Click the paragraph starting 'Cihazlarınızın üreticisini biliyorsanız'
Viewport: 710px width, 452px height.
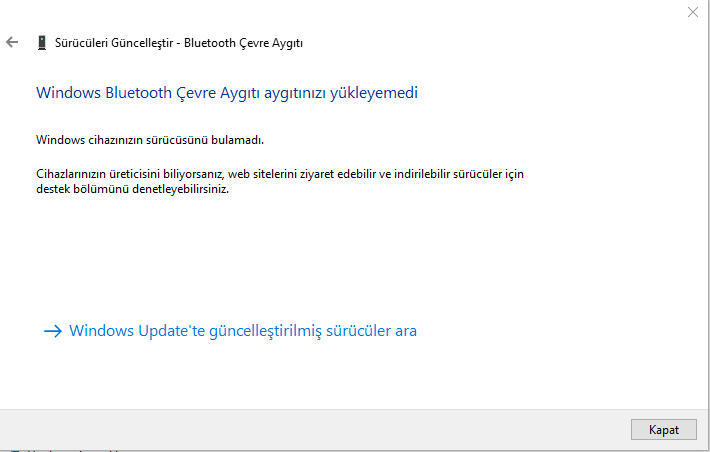(280, 181)
